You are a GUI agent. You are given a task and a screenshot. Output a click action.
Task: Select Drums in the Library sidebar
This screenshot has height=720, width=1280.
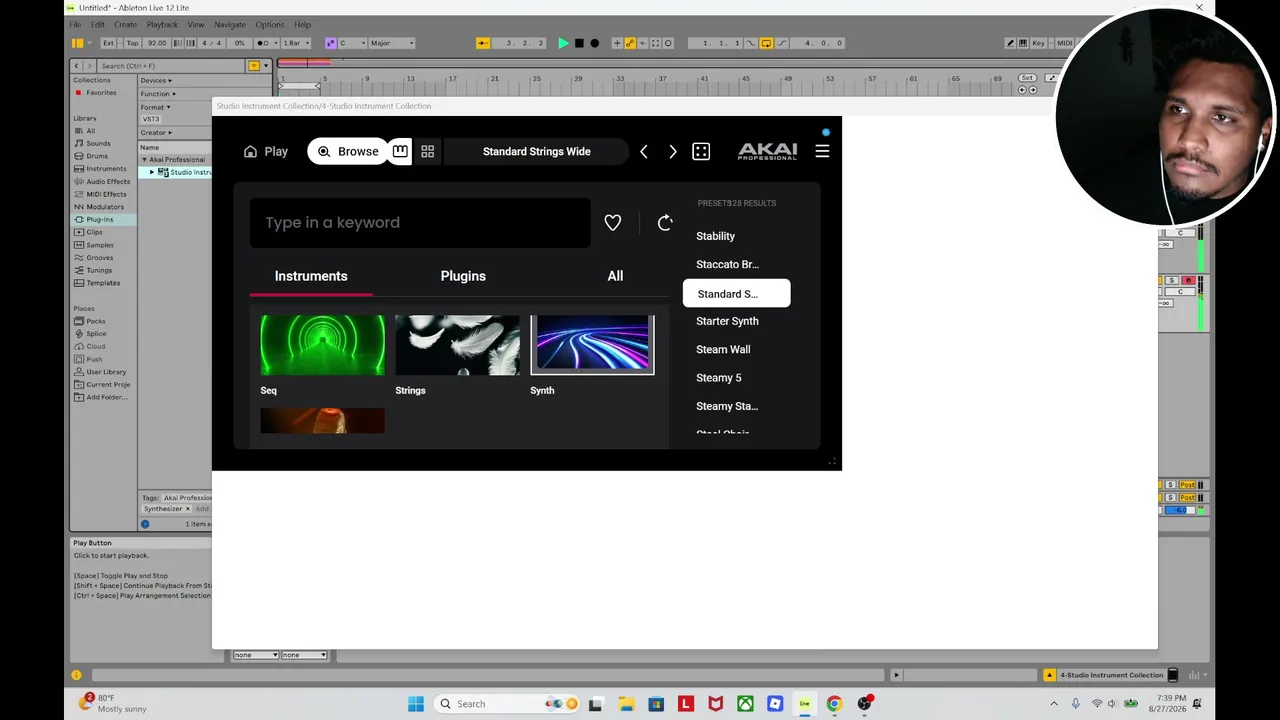tap(97, 156)
